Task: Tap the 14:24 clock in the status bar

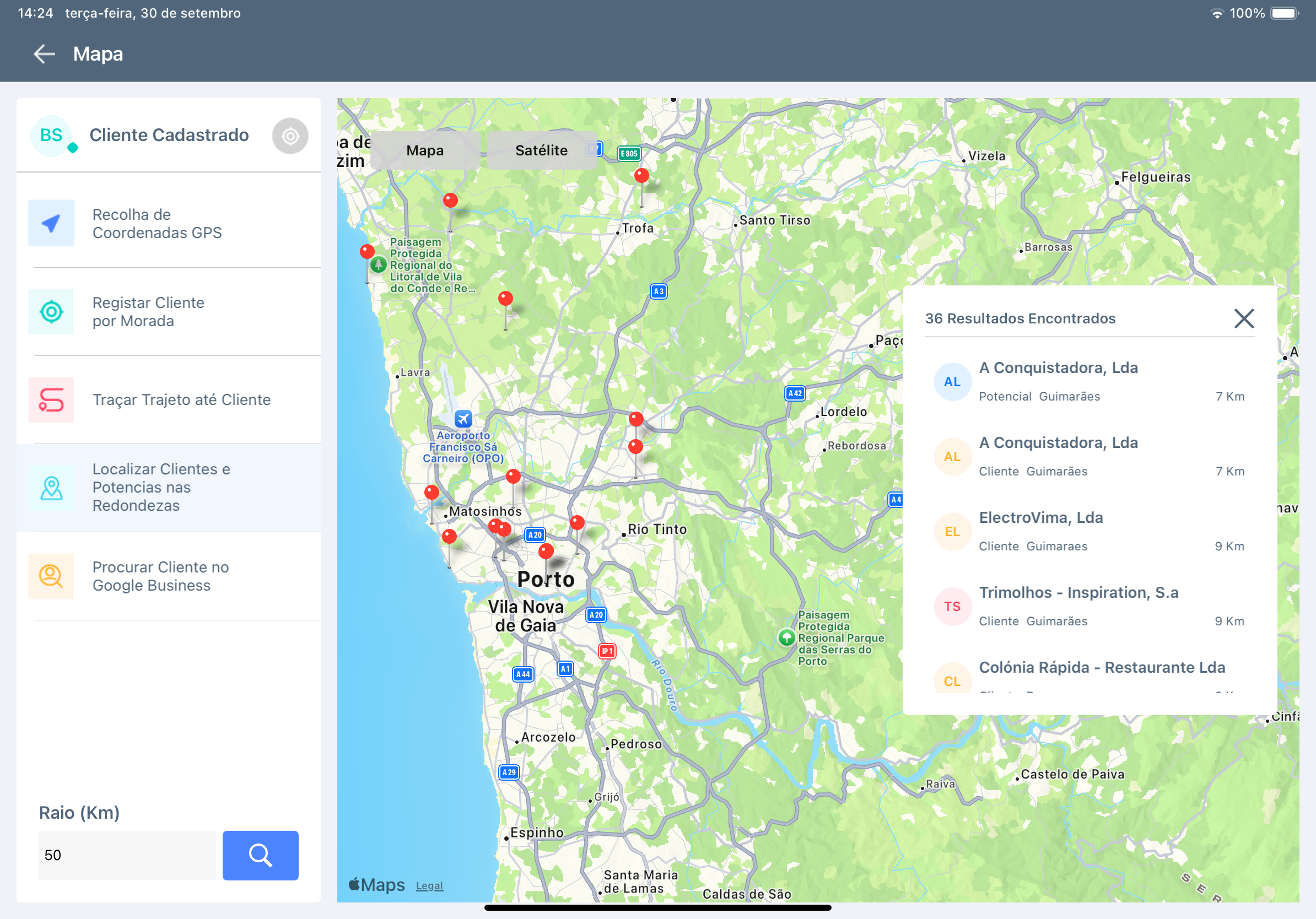Action: pyautogui.click(x=35, y=13)
